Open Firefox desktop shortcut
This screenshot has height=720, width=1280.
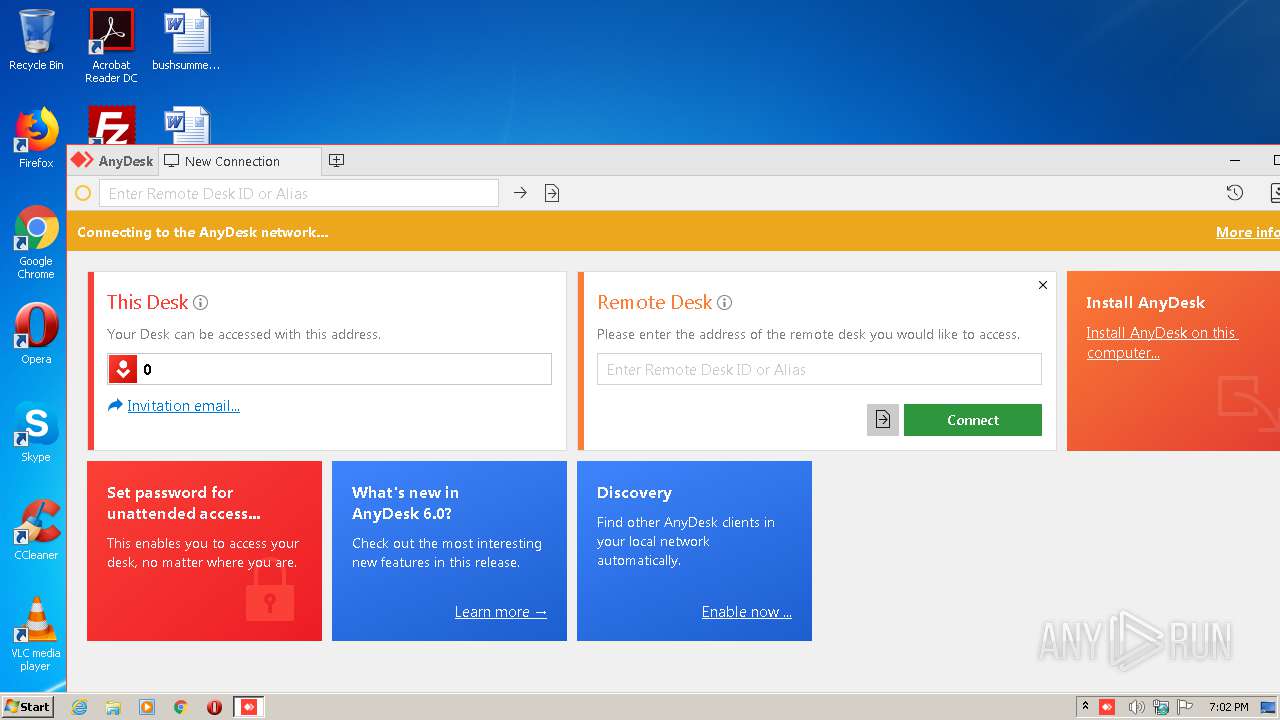(x=36, y=138)
